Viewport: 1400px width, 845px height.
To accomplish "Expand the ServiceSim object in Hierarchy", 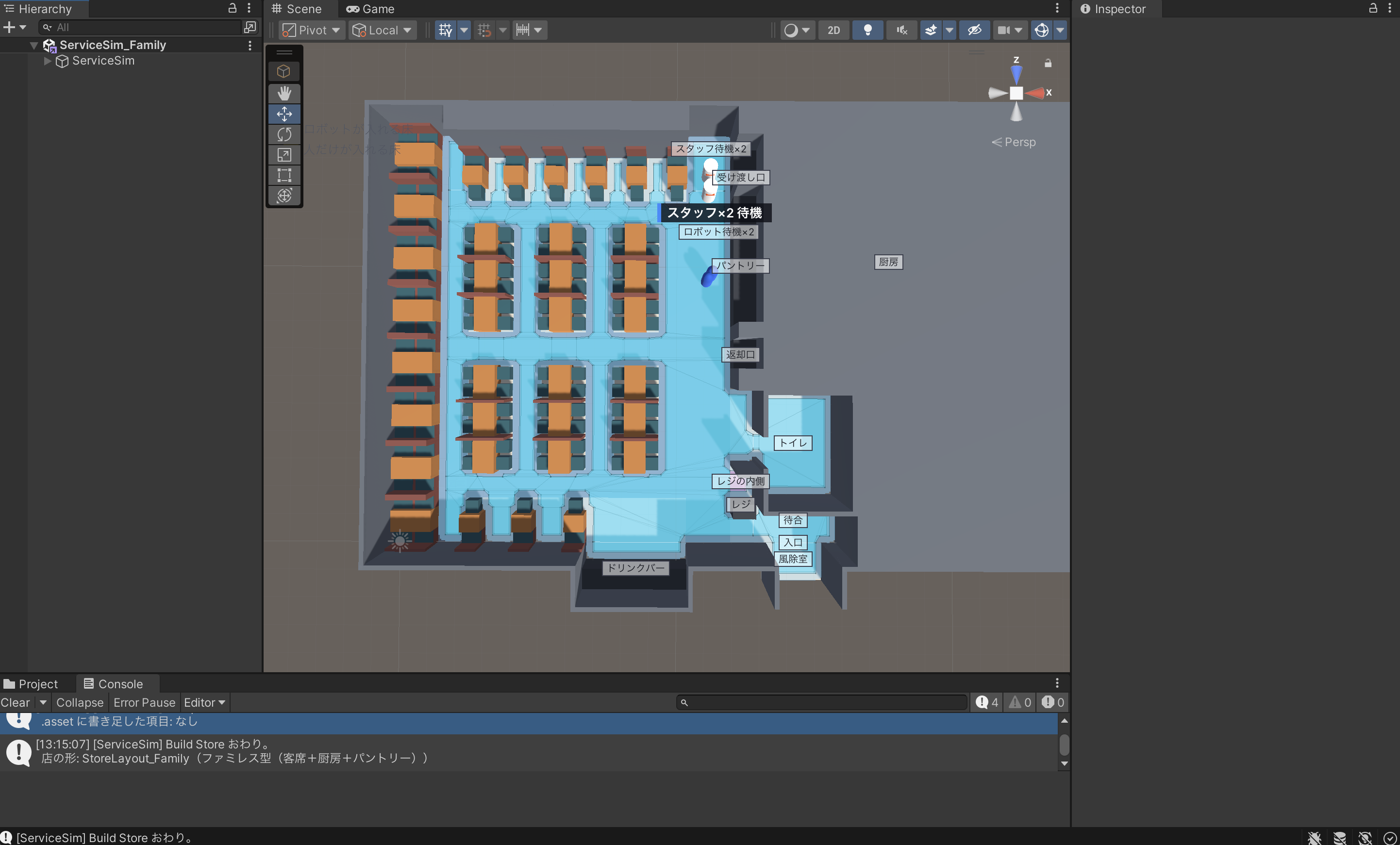I will (x=48, y=61).
